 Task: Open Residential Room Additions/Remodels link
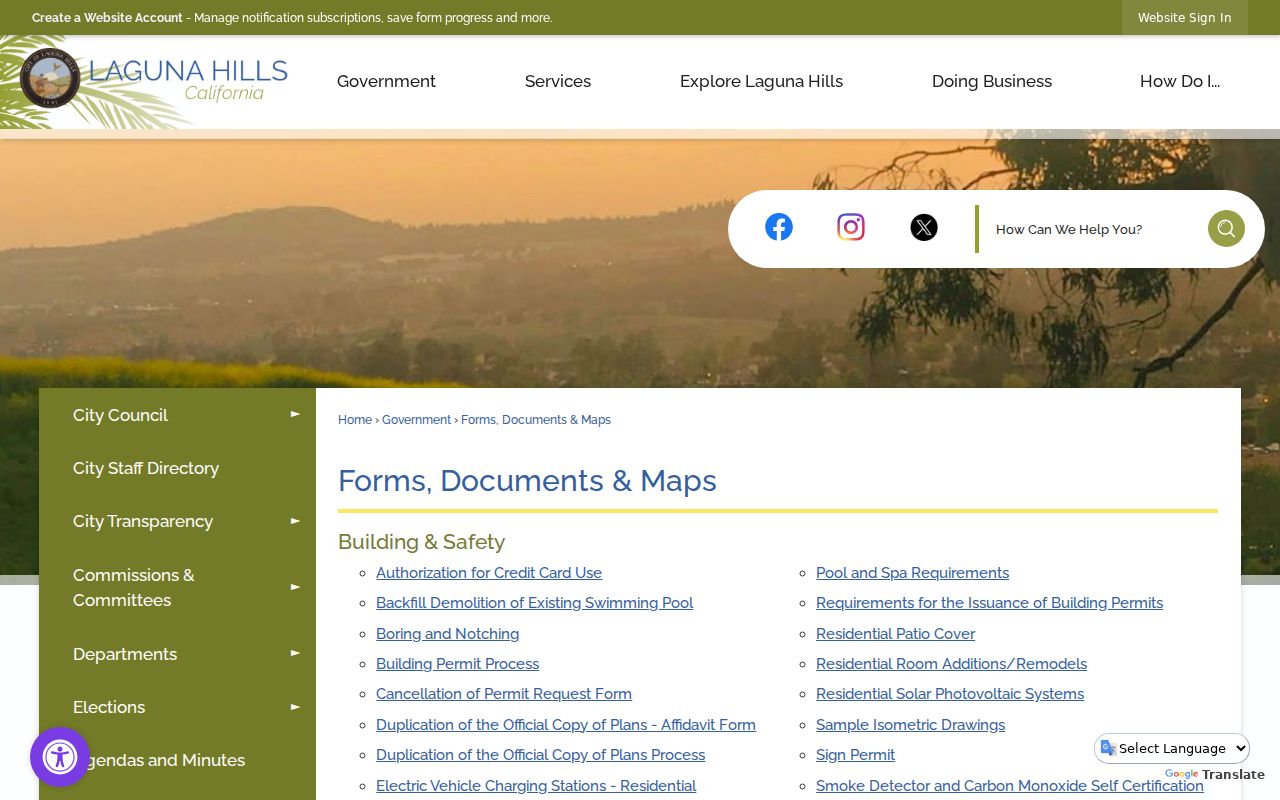point(951,664)
